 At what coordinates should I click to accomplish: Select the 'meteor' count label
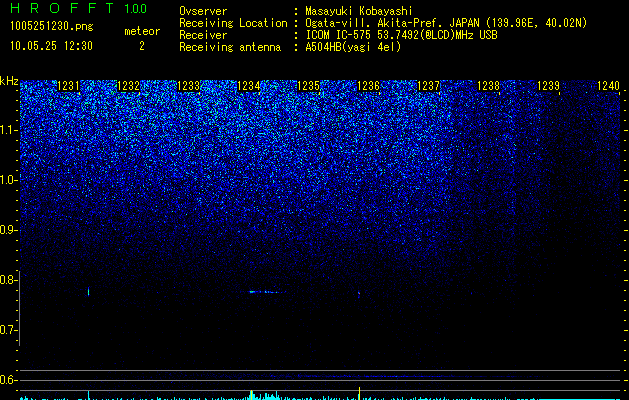click(142, 31)
